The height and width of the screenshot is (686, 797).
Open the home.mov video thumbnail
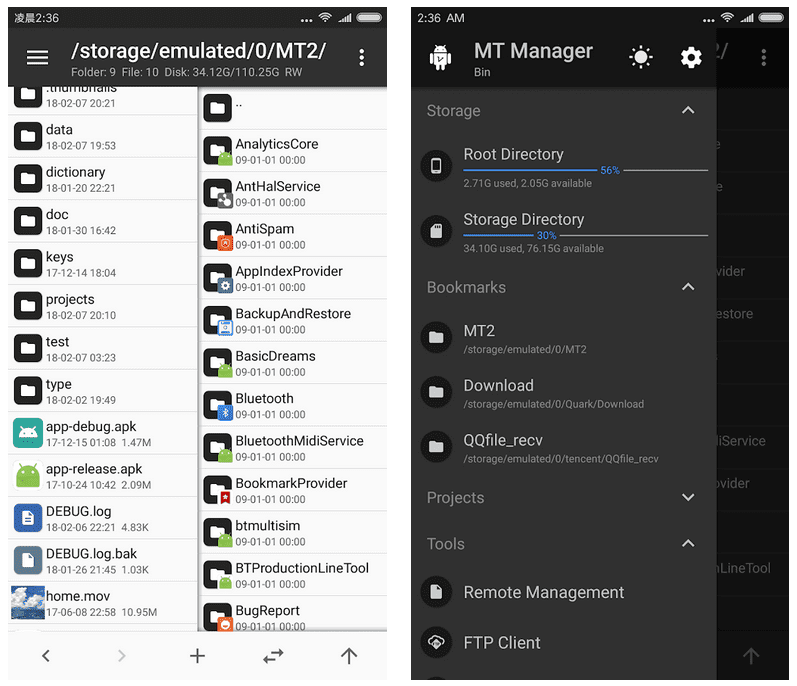click(28, 603)
